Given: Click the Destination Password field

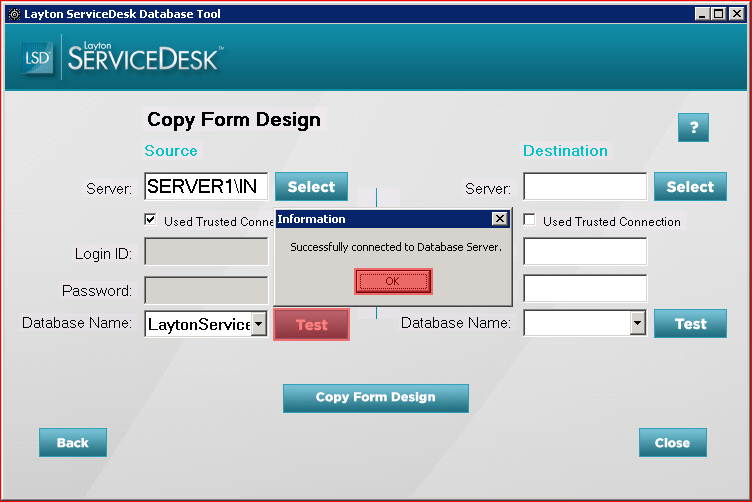Looking at the screenshot, I should [x=585, y=289].
